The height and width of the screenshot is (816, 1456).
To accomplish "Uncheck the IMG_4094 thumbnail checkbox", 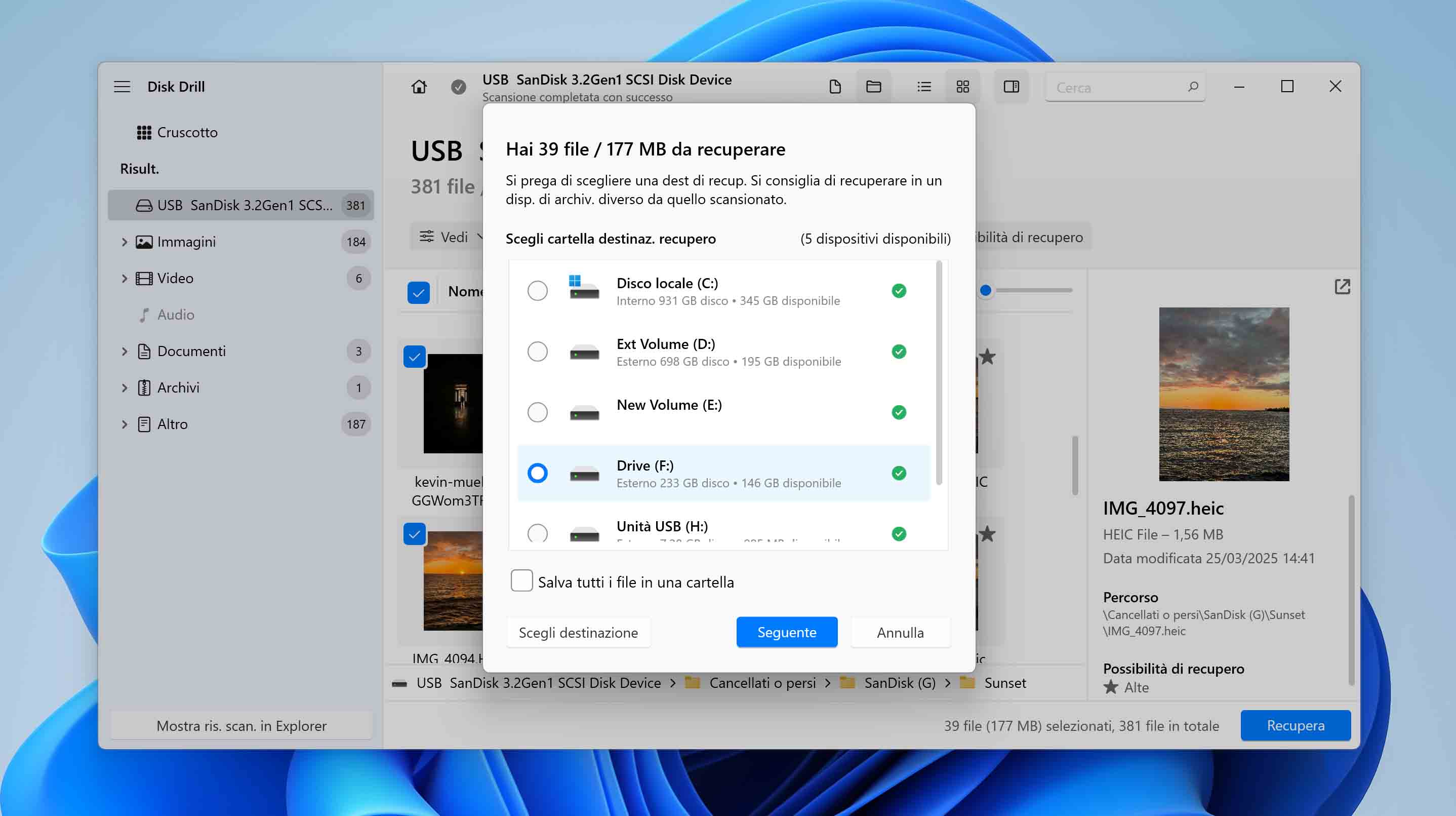I will pos(414,534).
